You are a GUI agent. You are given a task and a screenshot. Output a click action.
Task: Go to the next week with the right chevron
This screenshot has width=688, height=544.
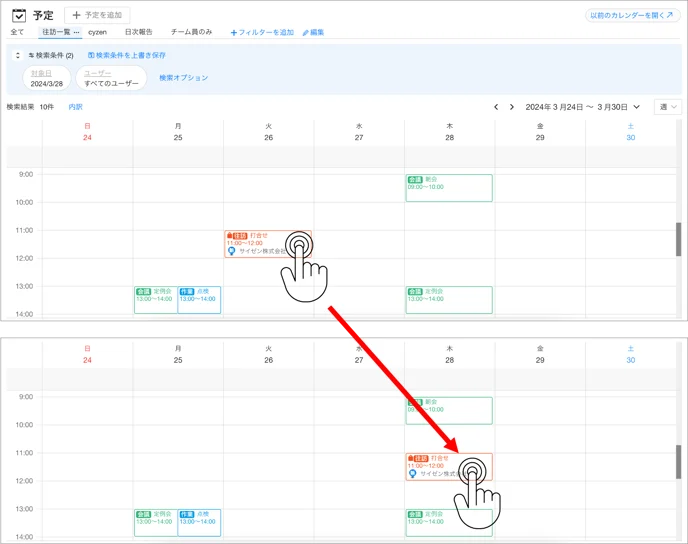512,107
